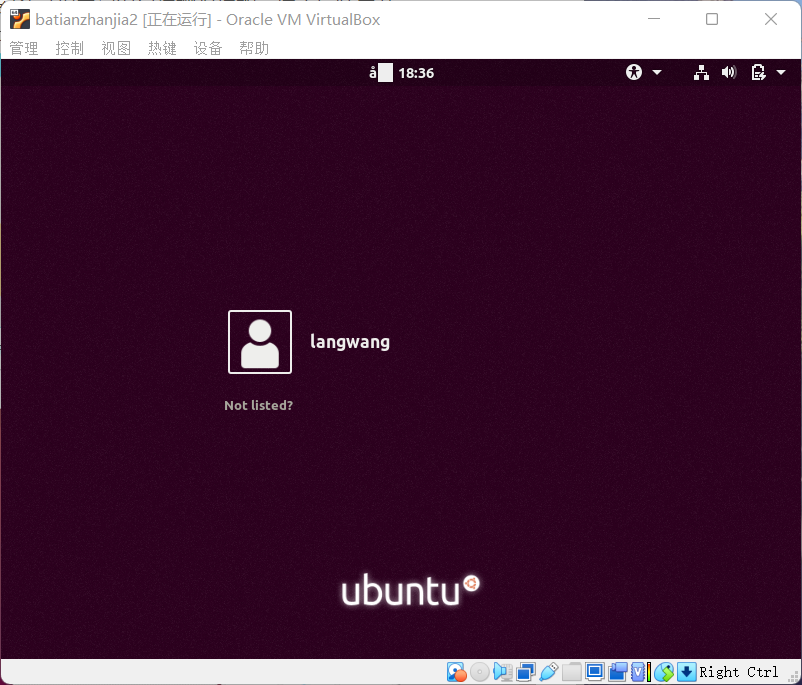Open the 设备 menu
Viewport: 802px width, 685px height.
click(208, 48)
